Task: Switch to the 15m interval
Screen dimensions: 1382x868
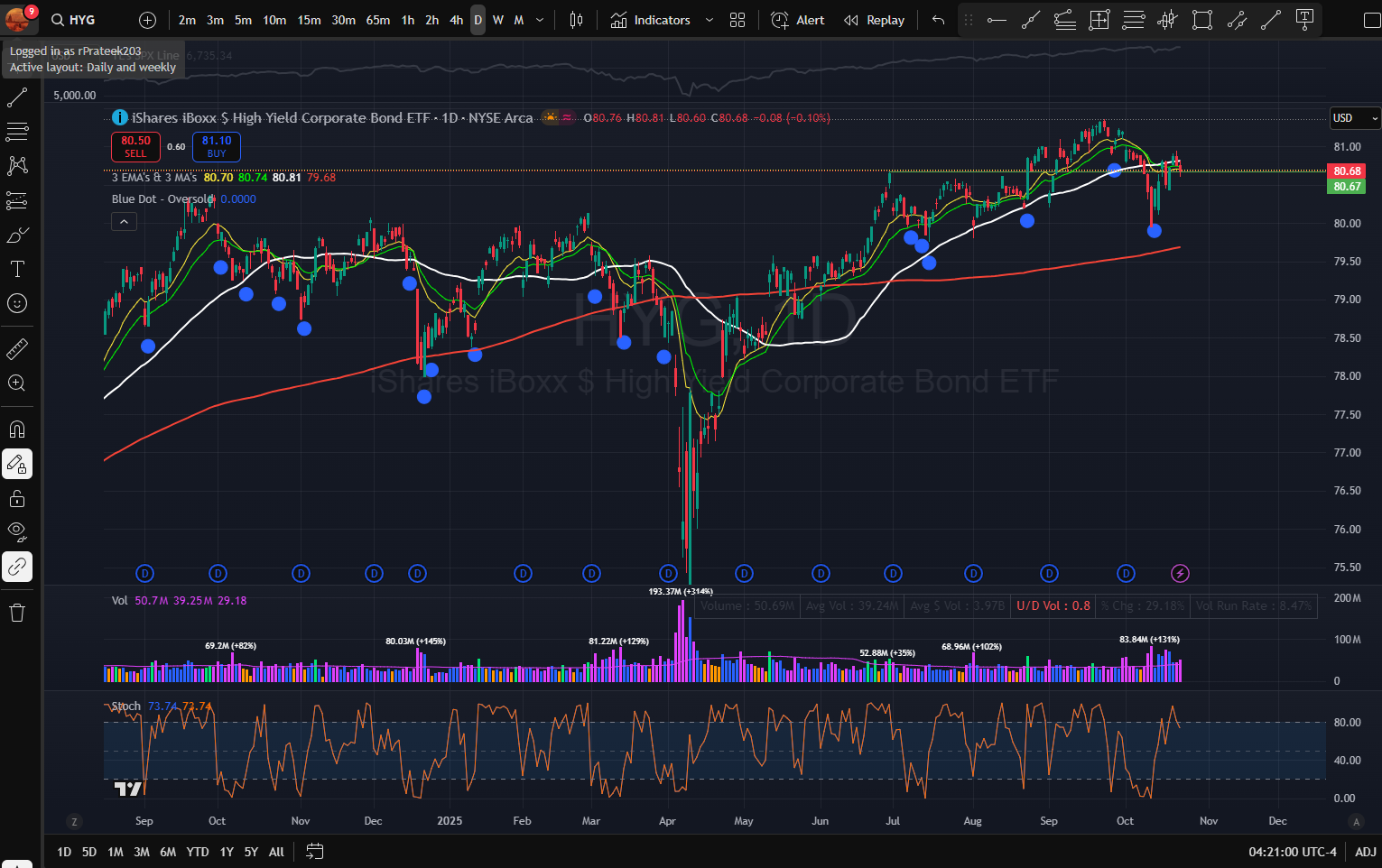Action: point(309,20)
